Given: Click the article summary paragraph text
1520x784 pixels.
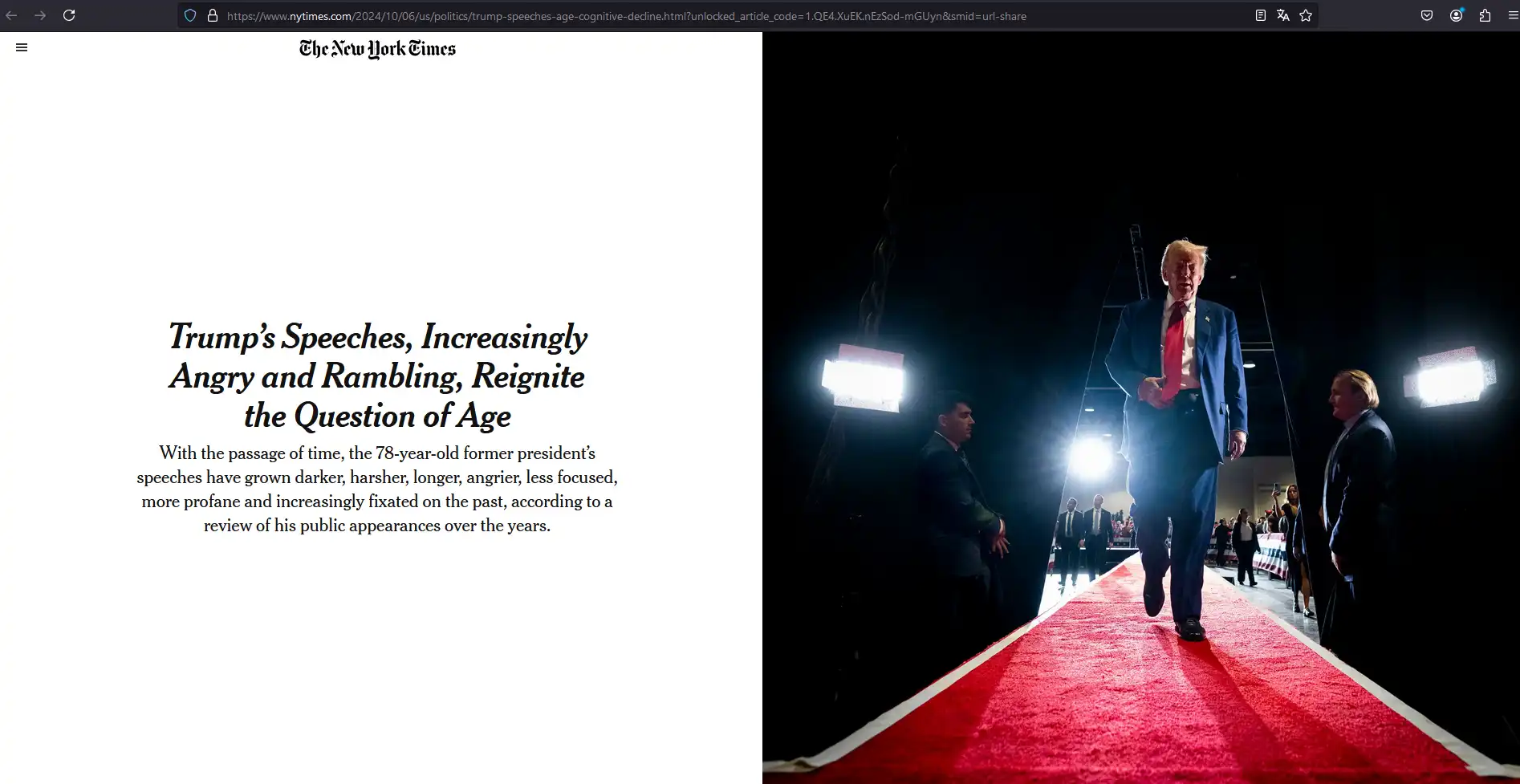Looking at the screenshot, I should coord(377,489).
